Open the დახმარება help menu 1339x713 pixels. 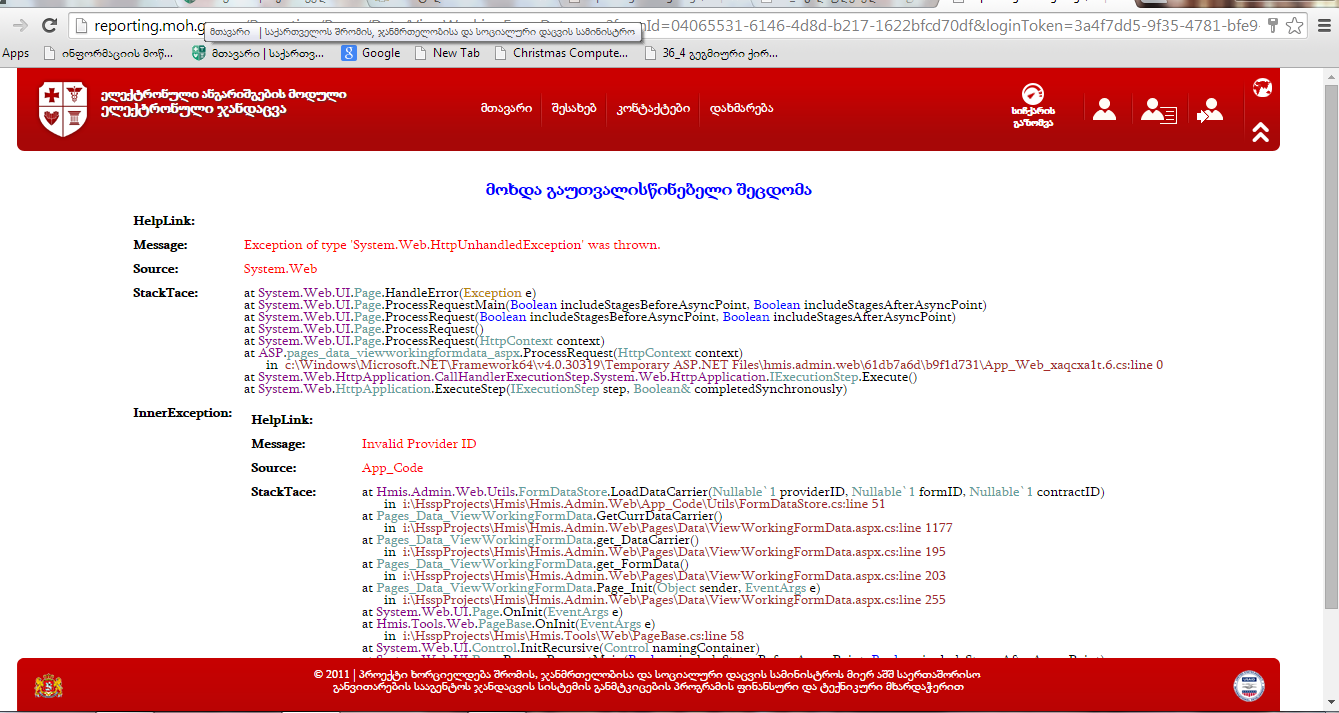(741, 108)
